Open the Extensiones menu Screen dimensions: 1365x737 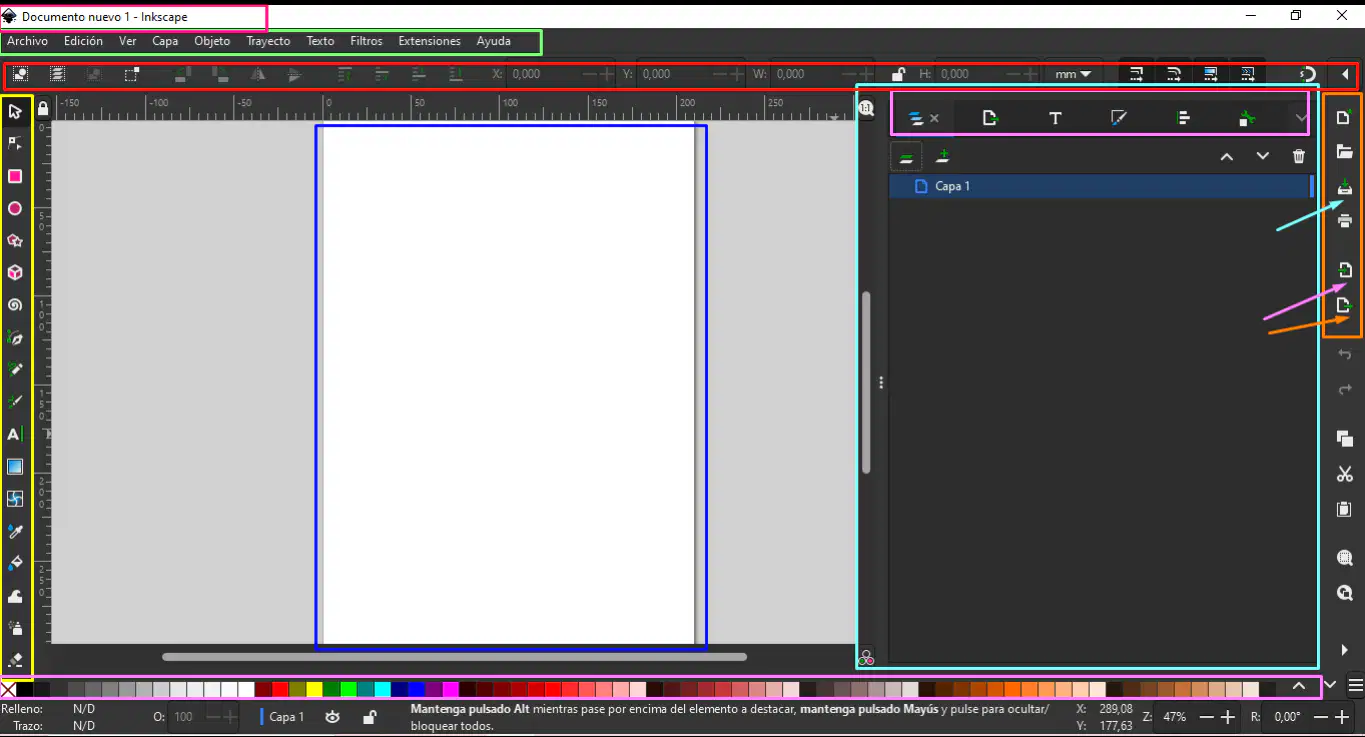point(429,41)
